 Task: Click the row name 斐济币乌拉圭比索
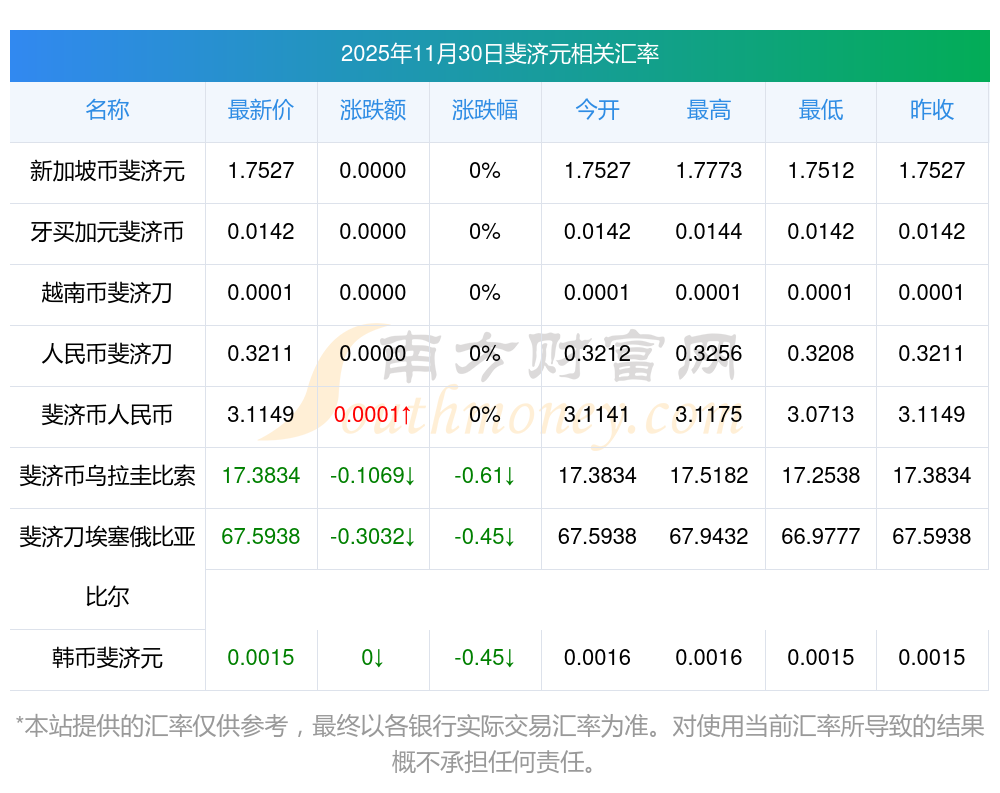107,476
